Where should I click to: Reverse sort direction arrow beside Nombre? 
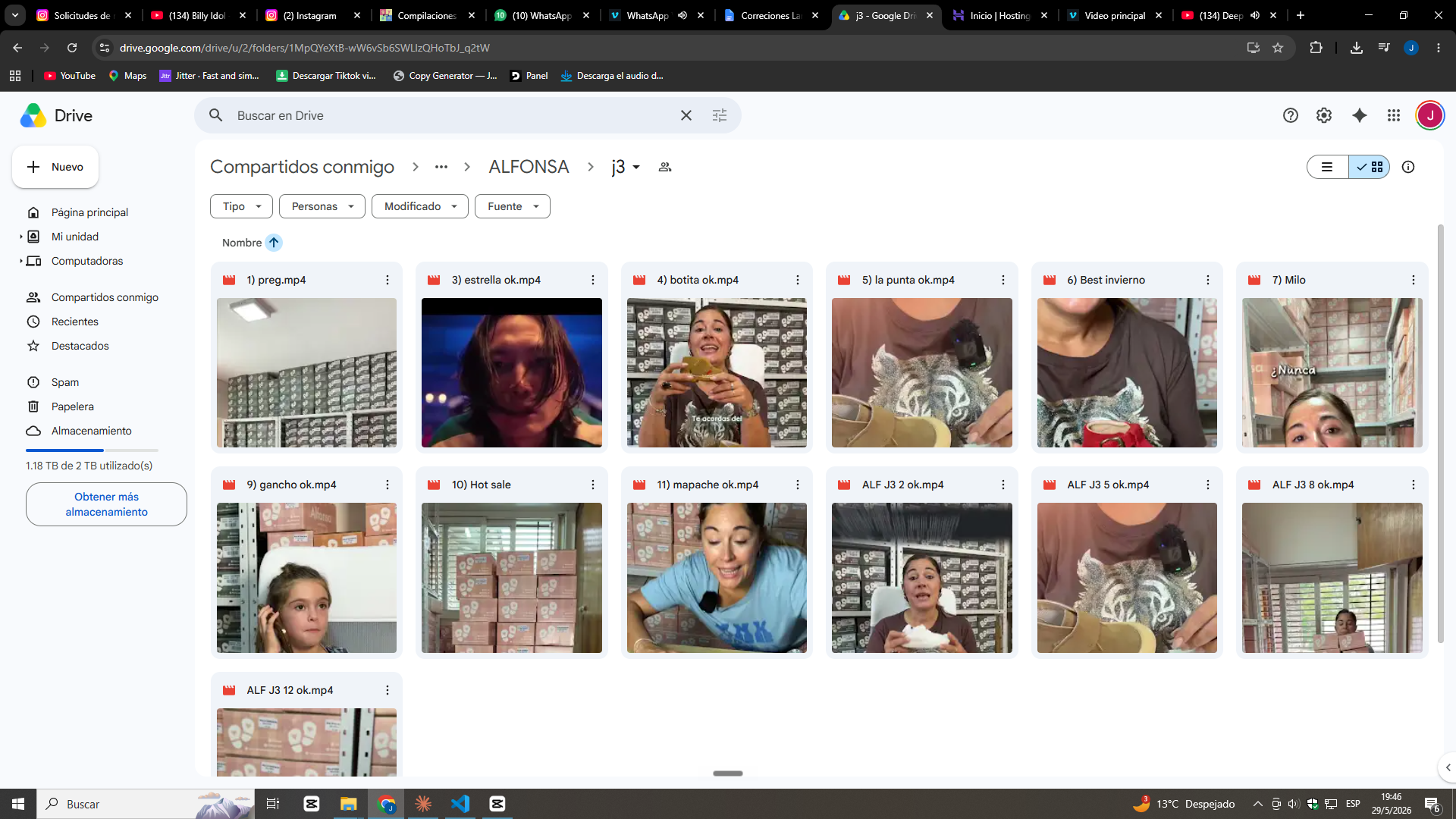click(x=274, y=243)
